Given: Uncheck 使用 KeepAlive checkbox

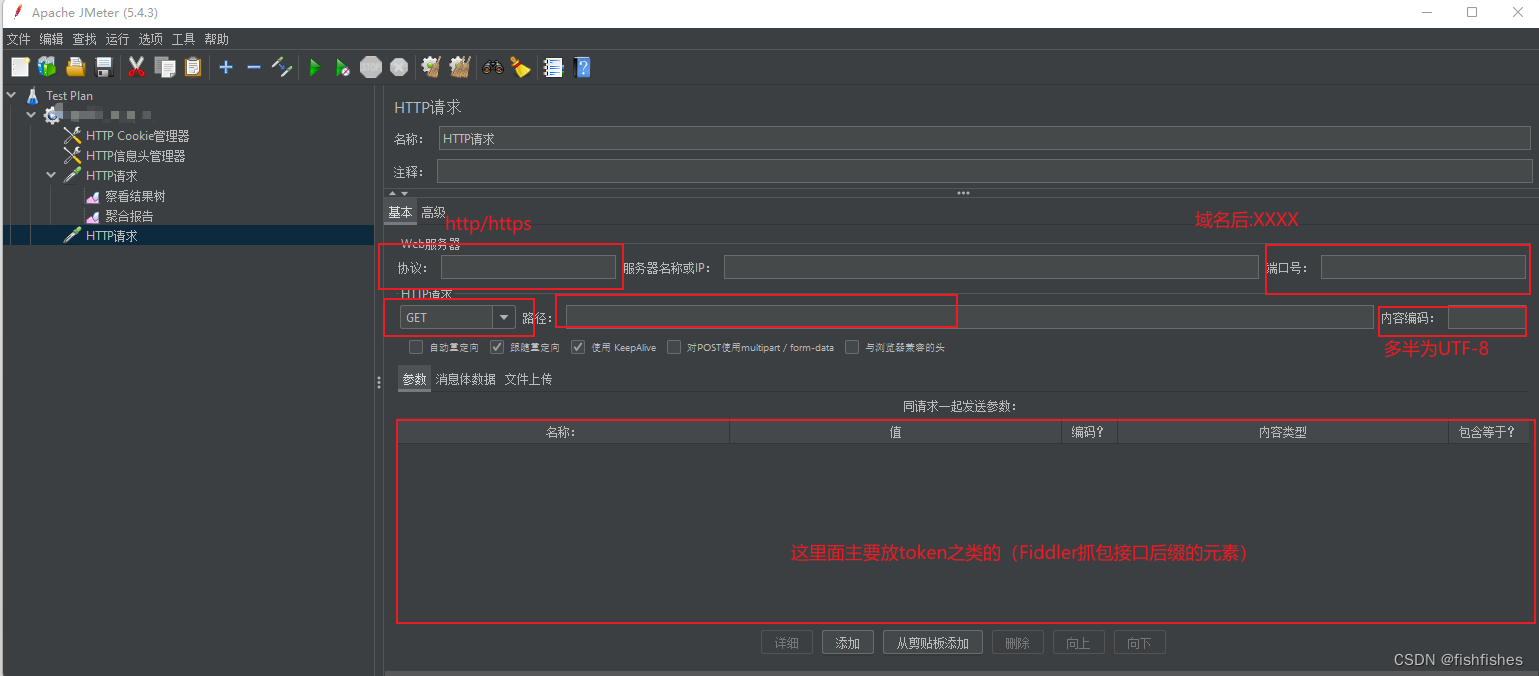Looking at the screenshot, I should (x=578, y=347).
